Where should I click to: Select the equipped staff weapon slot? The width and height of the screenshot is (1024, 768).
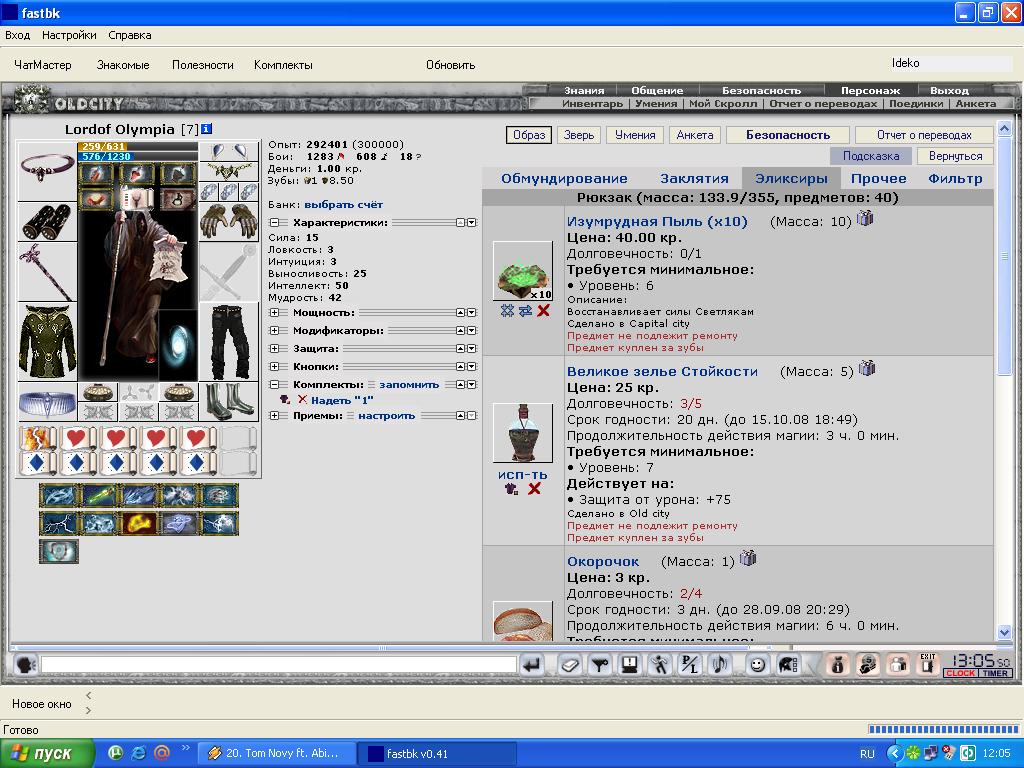(47, 272)
